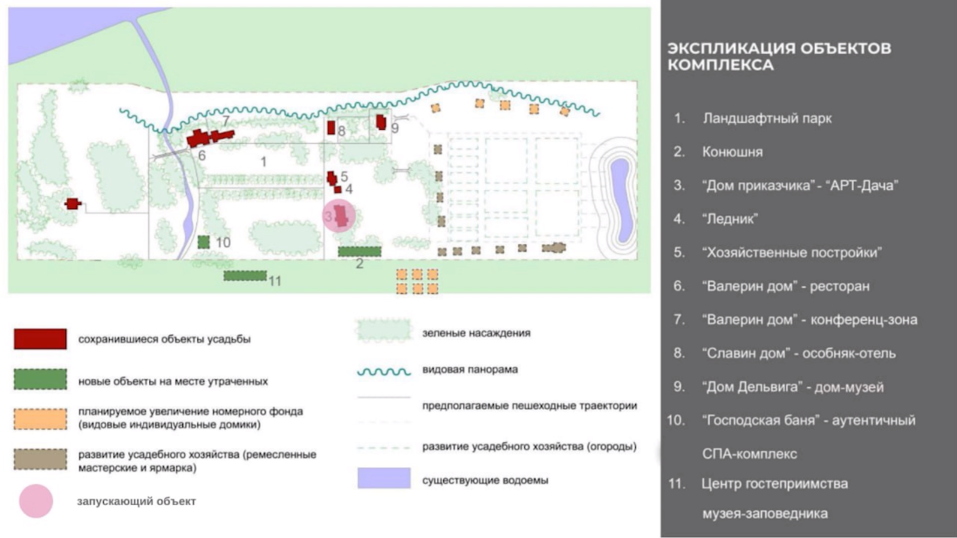The height and width of the screenshot is (538, 957).
Task: Select the green building numbered 10
Action: click(x=203, y=242)
